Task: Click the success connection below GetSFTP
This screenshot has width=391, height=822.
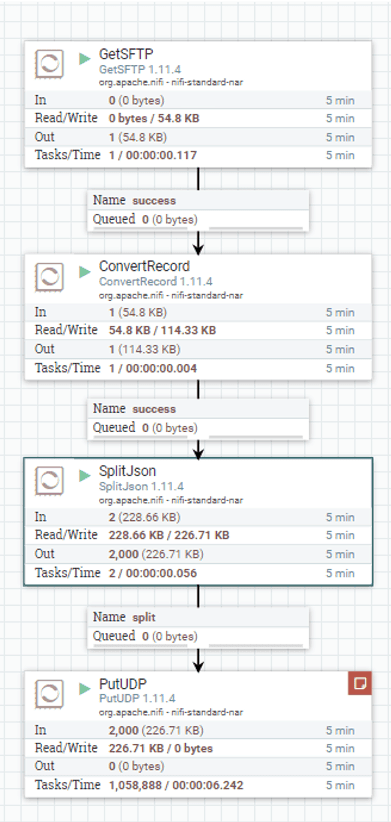Action: coord(198,210)
